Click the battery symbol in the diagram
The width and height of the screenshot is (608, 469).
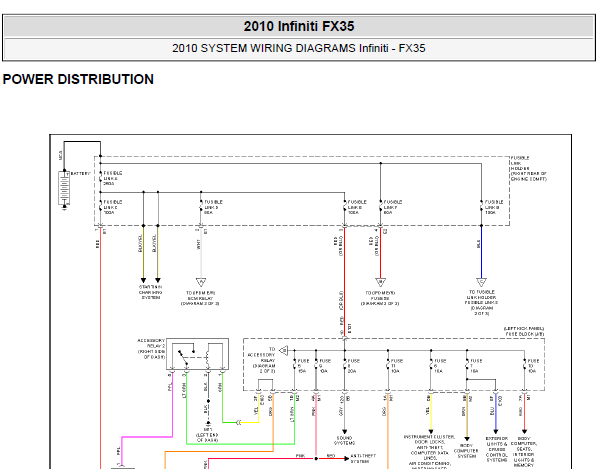pyautogui.click(x=64, y=188)
